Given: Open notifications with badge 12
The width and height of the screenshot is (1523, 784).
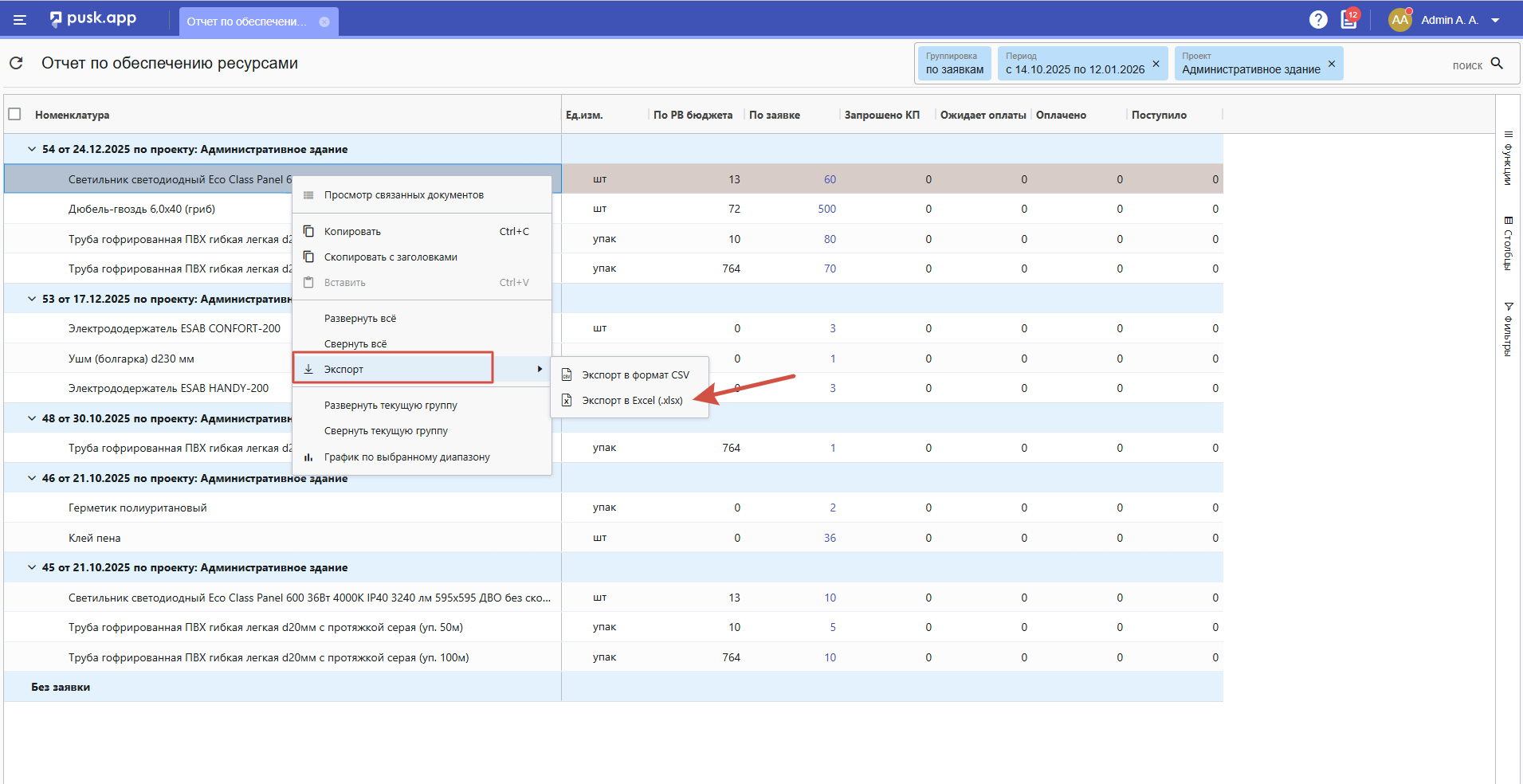Looking at the screenshot, I should [x=1348, y=20].
